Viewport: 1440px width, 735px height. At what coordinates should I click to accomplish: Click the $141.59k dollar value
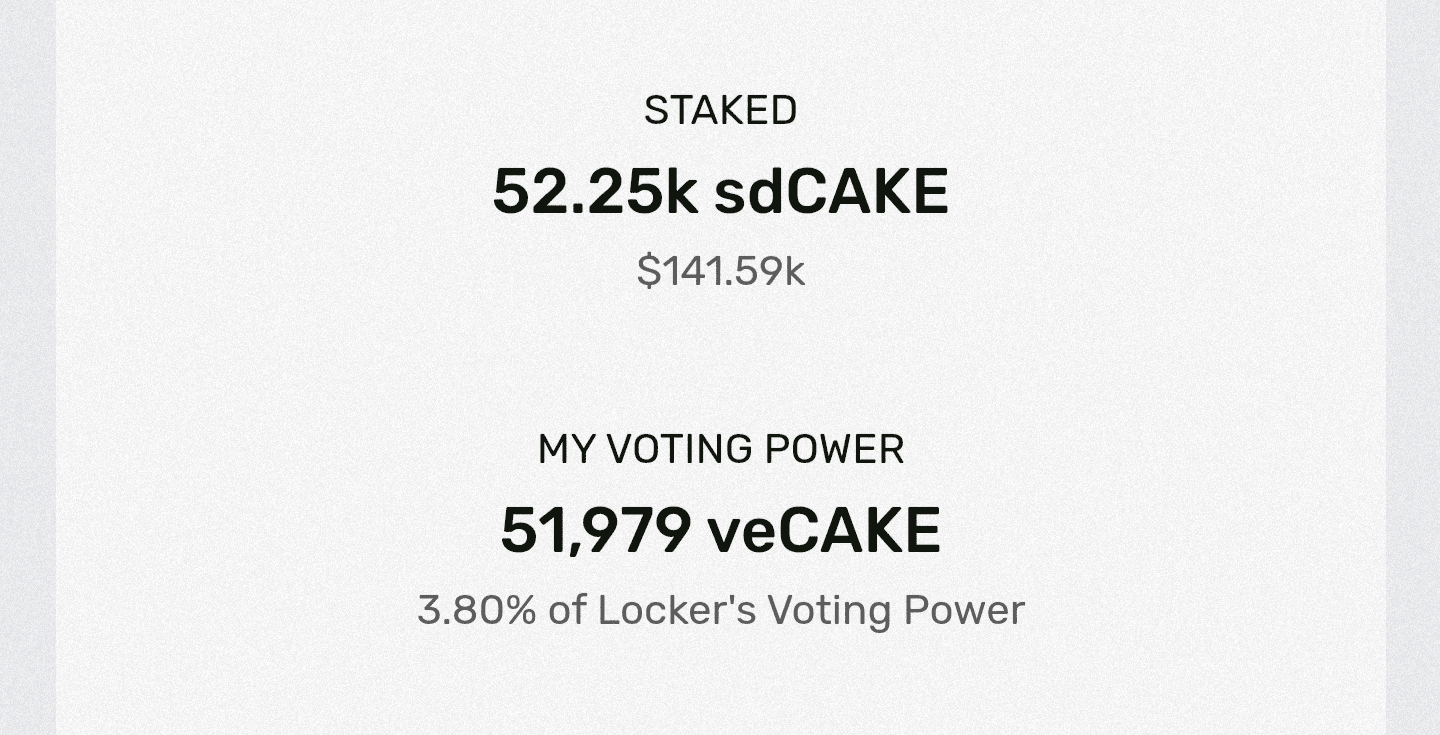point(720,271)
